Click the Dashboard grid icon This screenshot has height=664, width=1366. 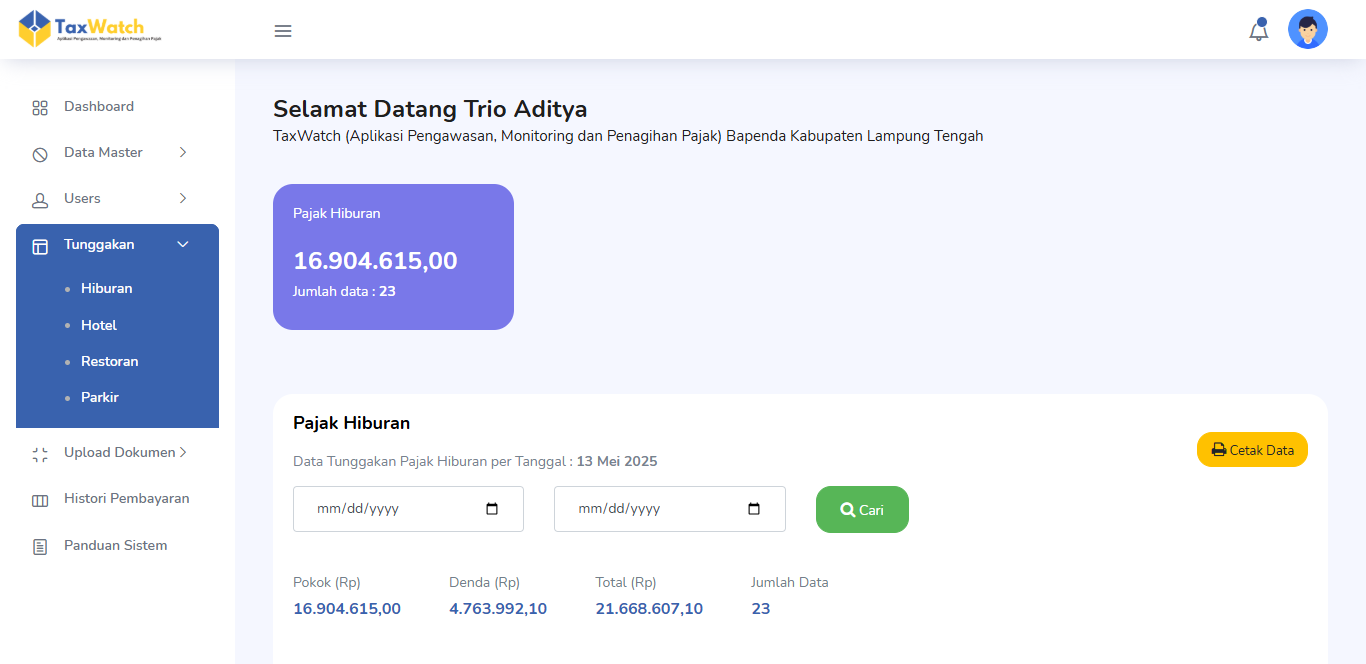(x=40, y=108)
